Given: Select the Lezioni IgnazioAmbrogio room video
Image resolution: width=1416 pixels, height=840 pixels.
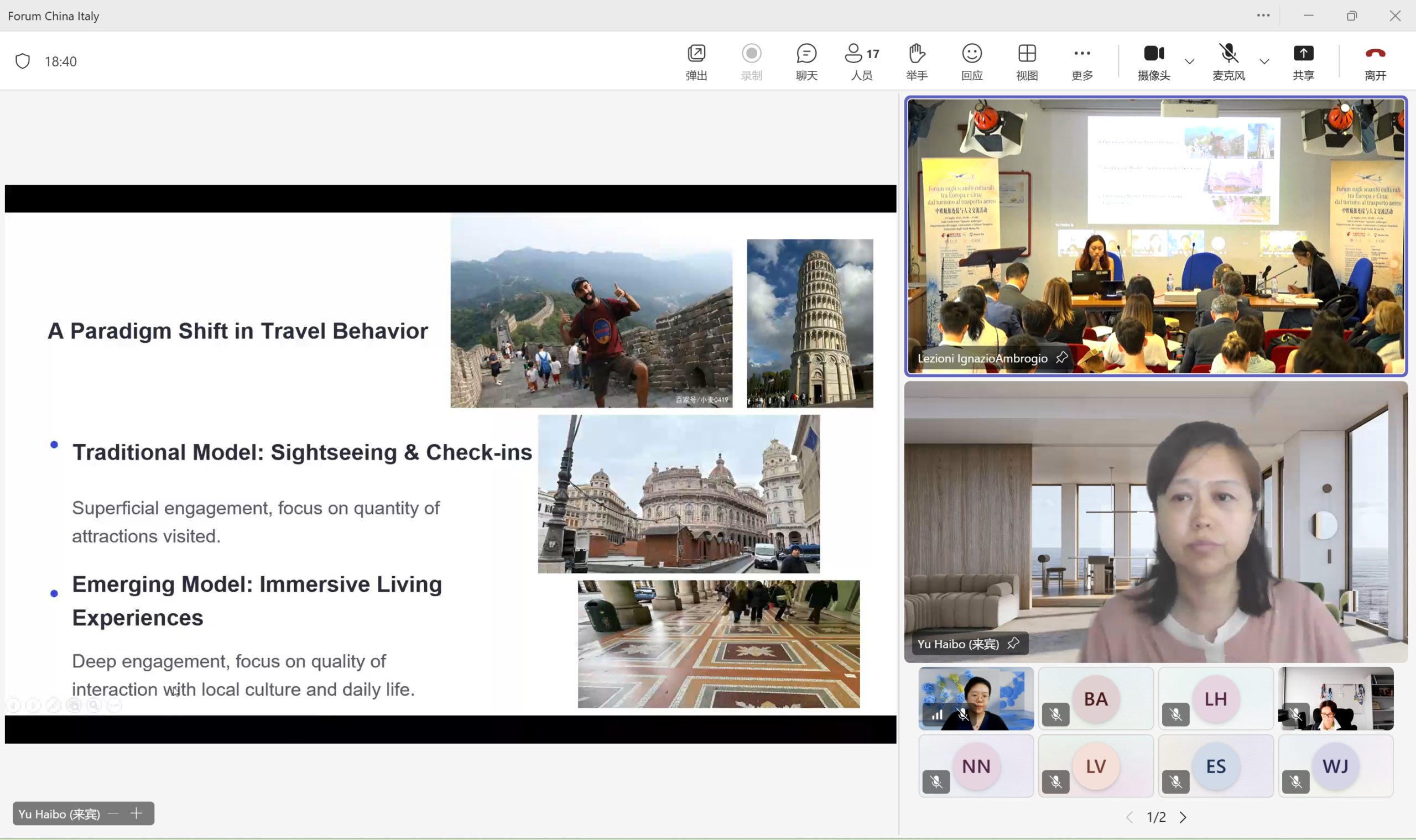Looking at the screenshot, I should click(1155, 236).
